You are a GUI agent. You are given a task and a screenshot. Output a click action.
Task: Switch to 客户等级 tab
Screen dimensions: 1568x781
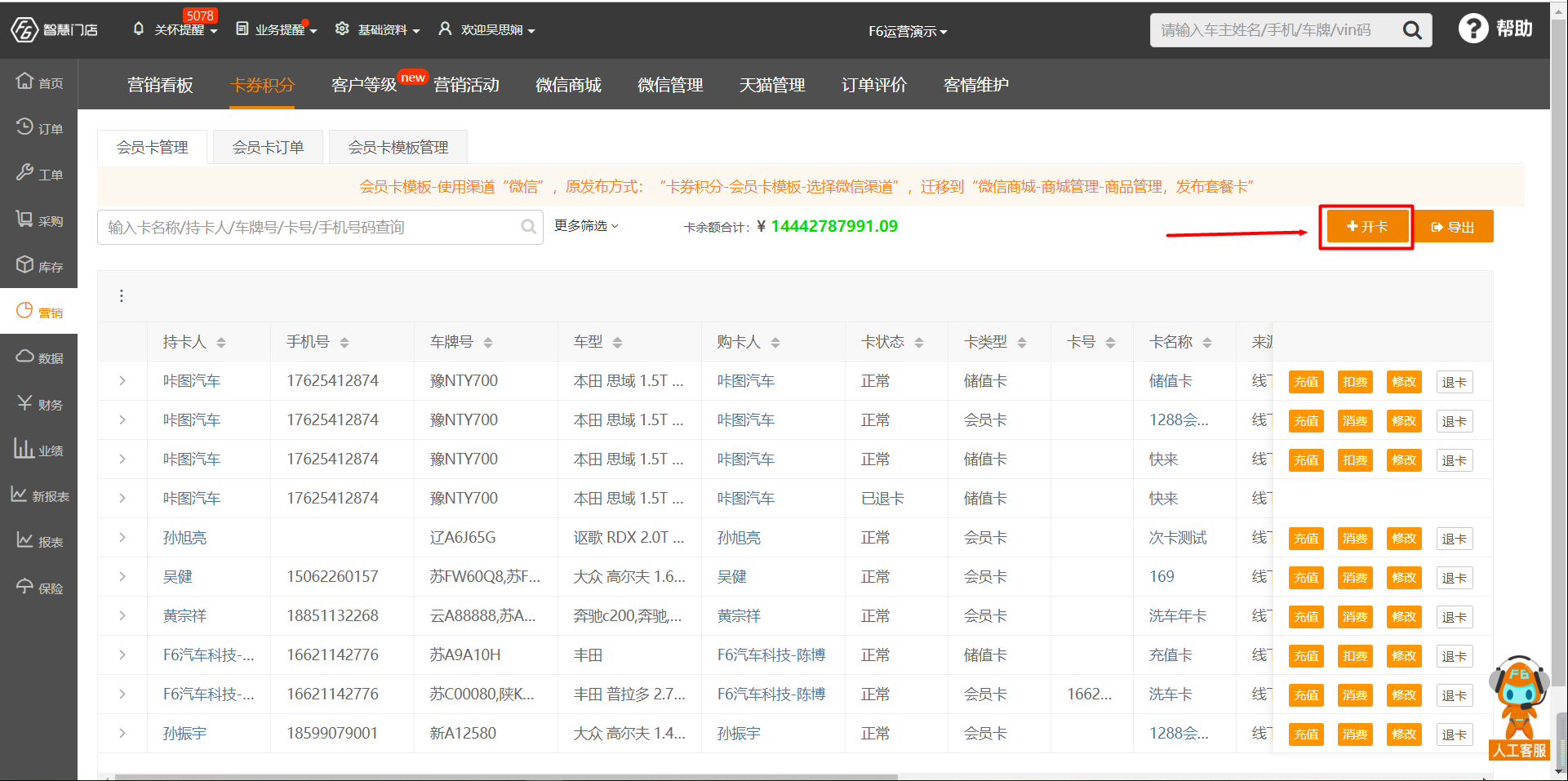364,85
